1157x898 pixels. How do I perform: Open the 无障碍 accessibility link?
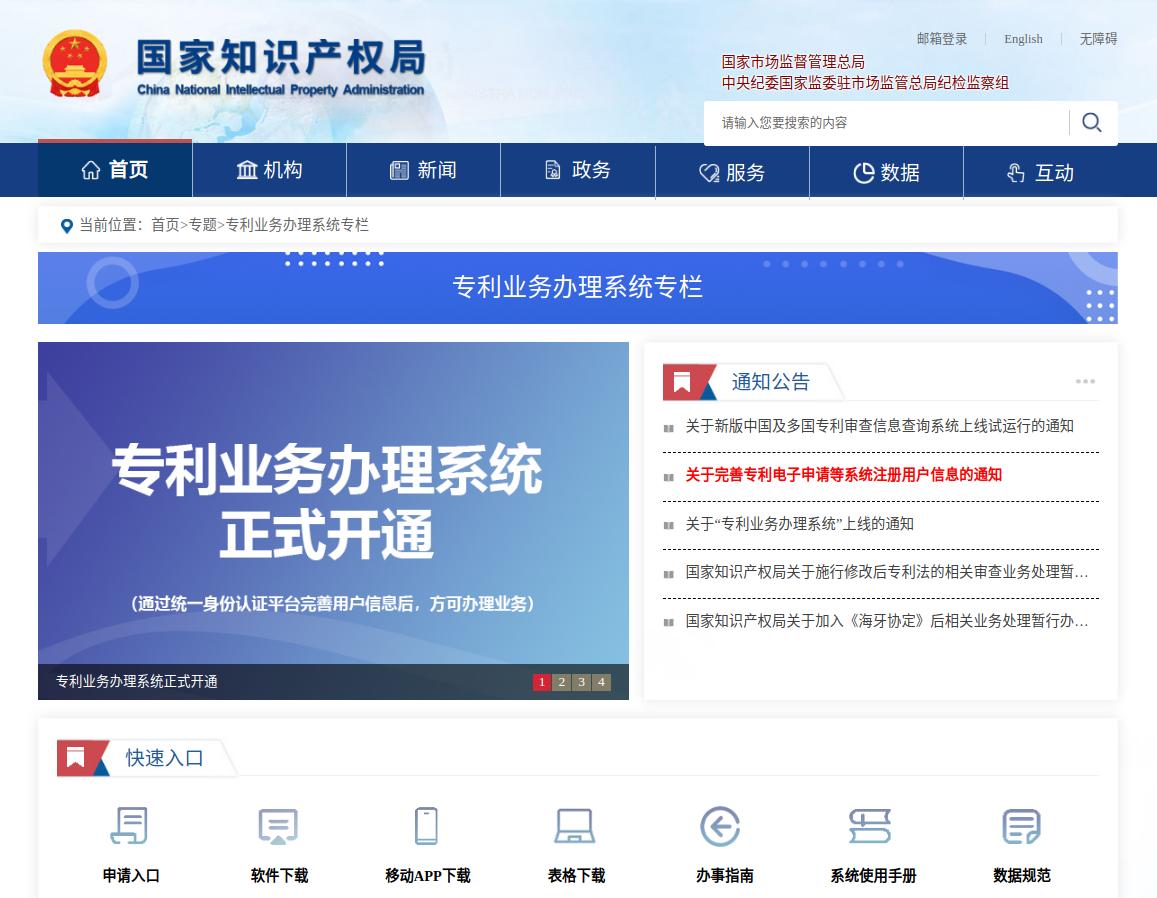tap(1098, 39)
